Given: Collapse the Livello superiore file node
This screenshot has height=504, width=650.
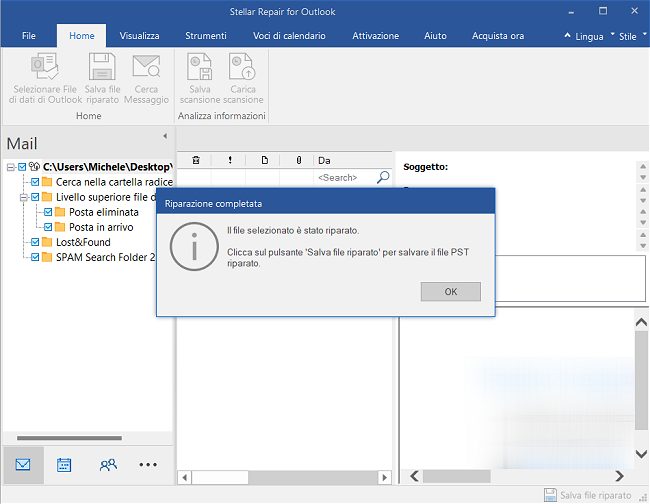Looking at the screenshot, I should click(24, 197).
